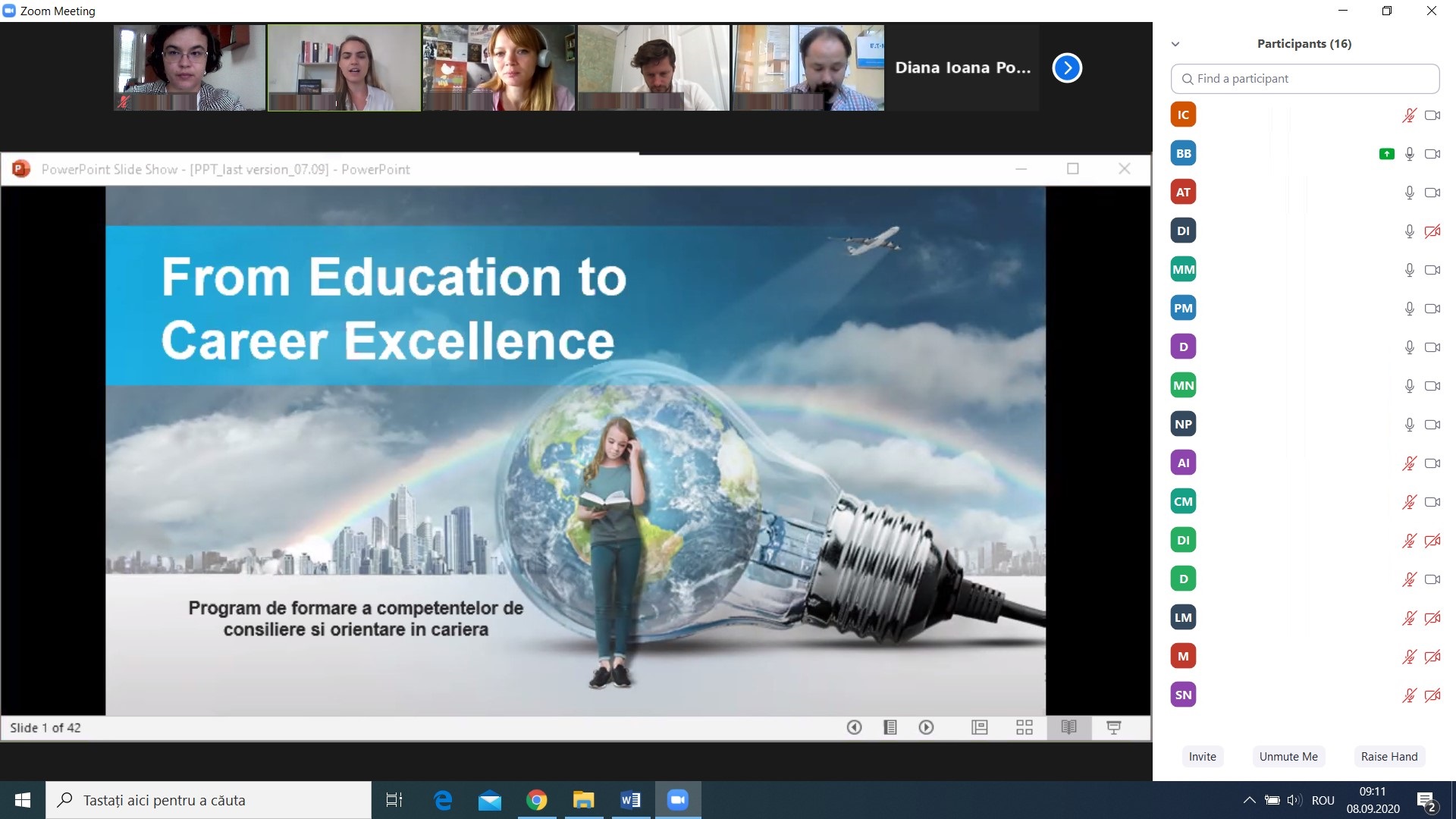Click screen sharing indicator in BB row
Screen dimensions: 1456x819
point(1386,154)
